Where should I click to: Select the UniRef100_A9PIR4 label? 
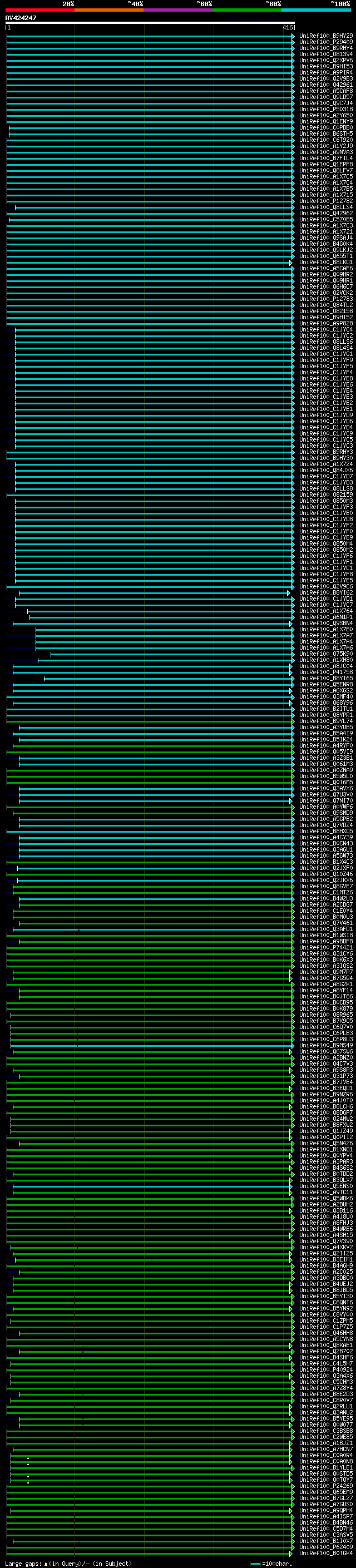click(x=326, y=72)
